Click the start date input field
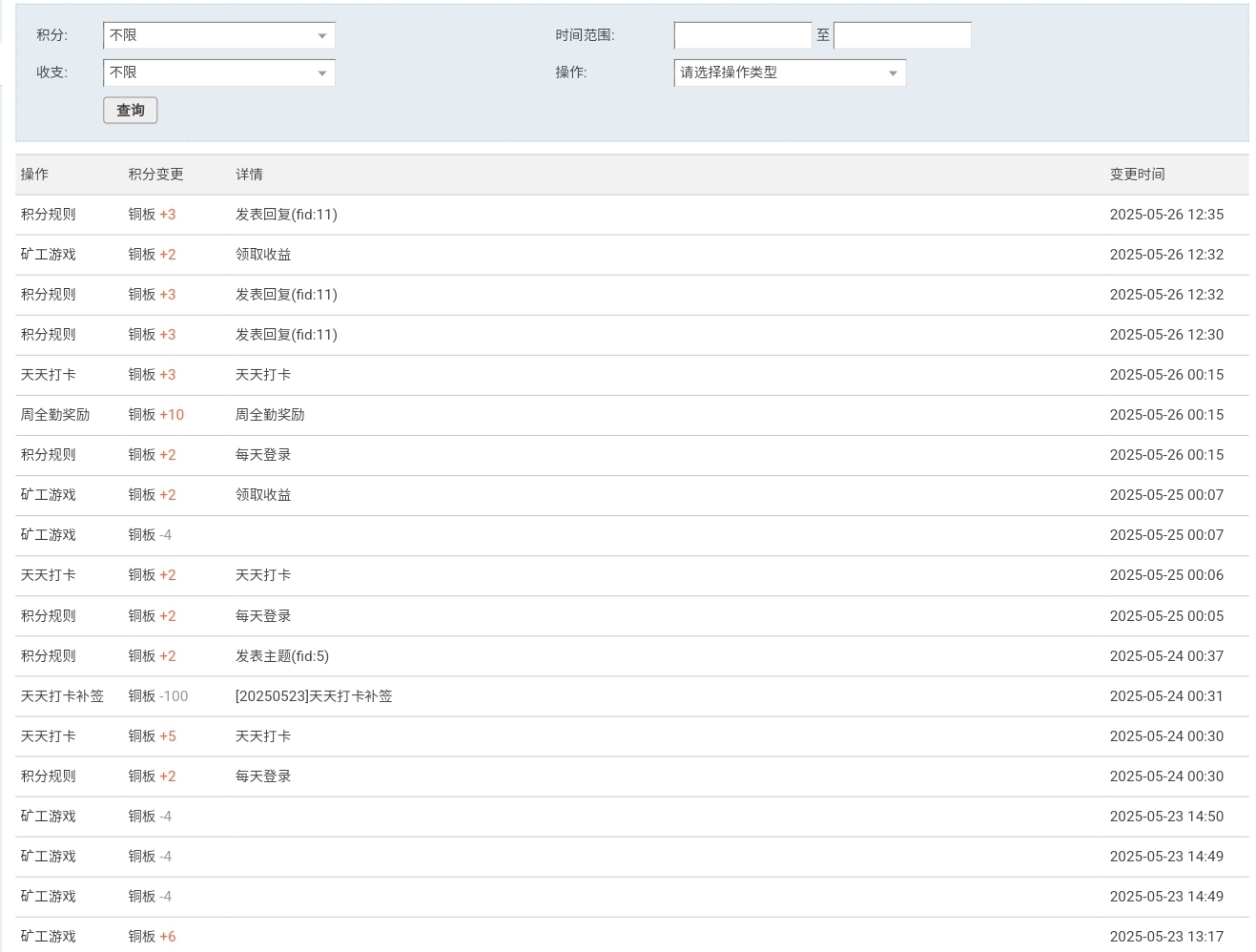This screenshot has width=1256, height=952. click(742, 34)
